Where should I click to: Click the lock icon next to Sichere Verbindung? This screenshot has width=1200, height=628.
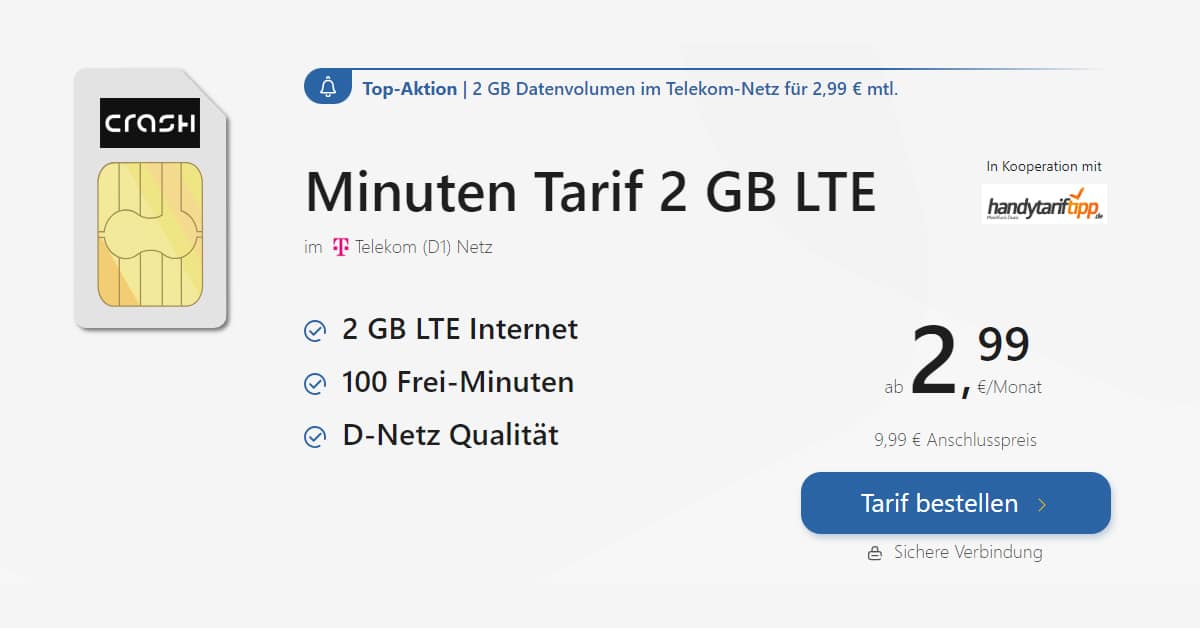(x=875, y=552)
